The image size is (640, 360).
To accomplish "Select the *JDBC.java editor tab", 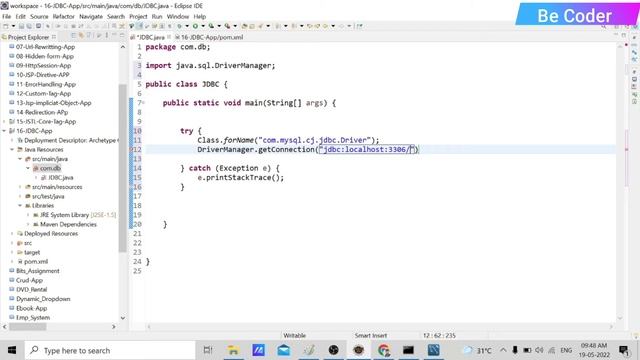I will coord(151,37).
